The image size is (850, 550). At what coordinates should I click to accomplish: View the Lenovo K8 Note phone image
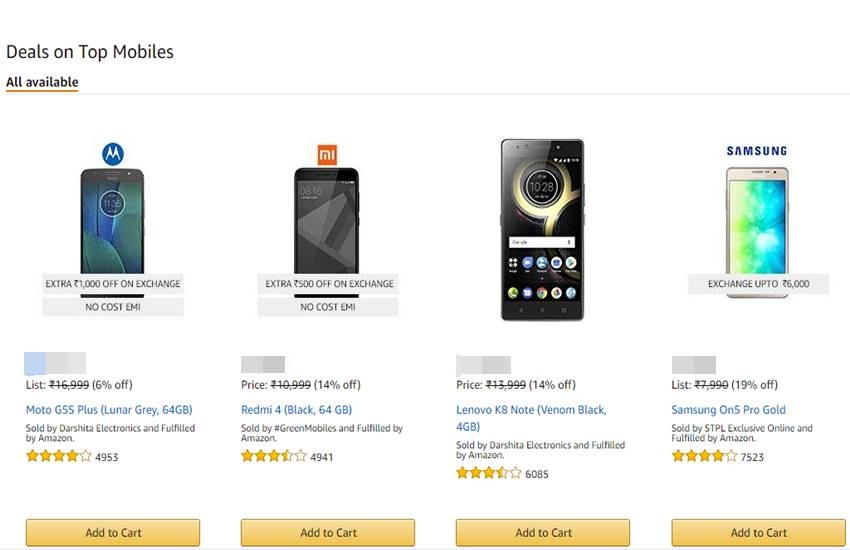pos(542,229)
